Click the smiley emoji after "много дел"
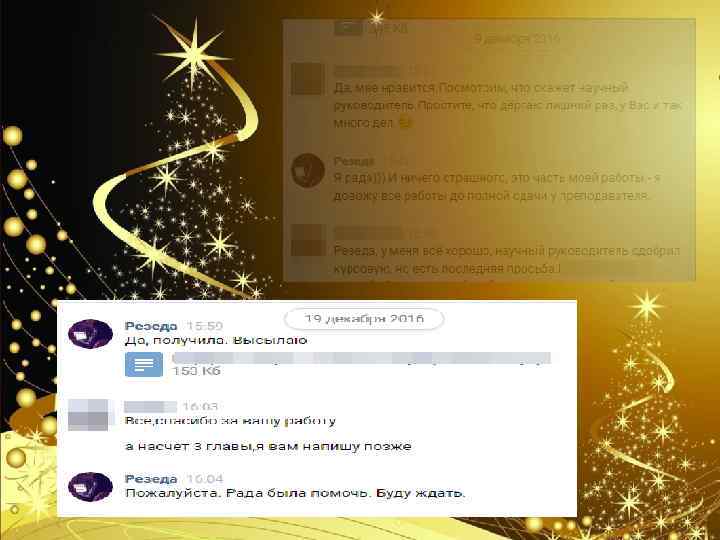 coord(404,123)
